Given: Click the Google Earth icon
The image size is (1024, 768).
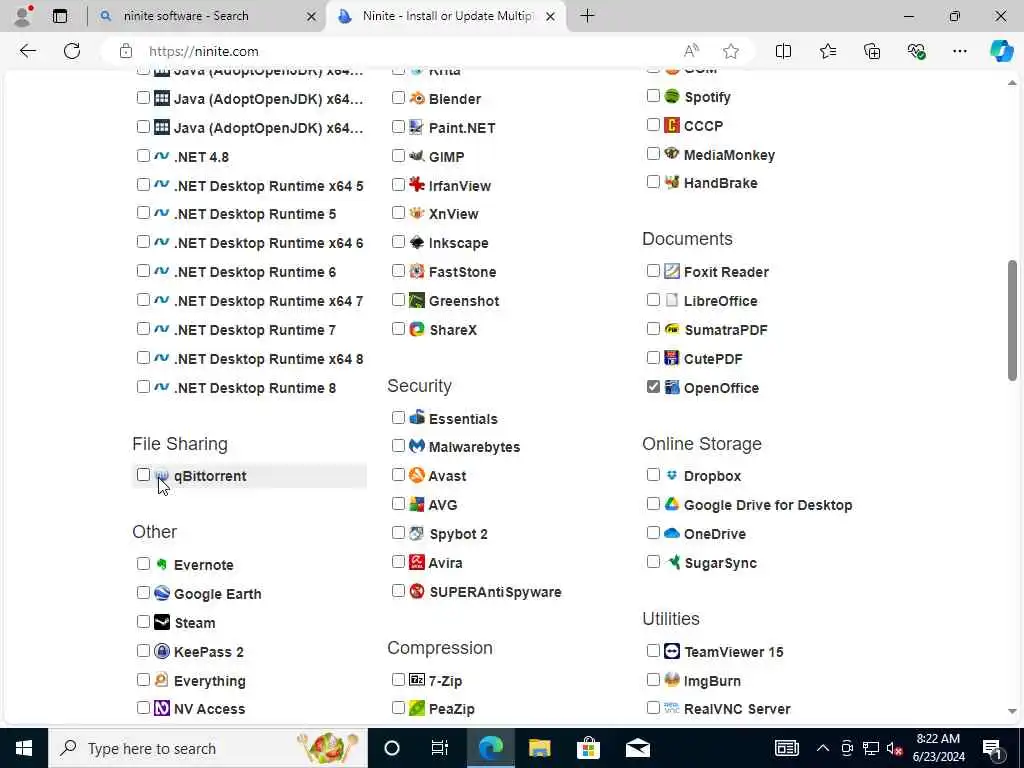Looking at the screenshot, I should 162,593.
